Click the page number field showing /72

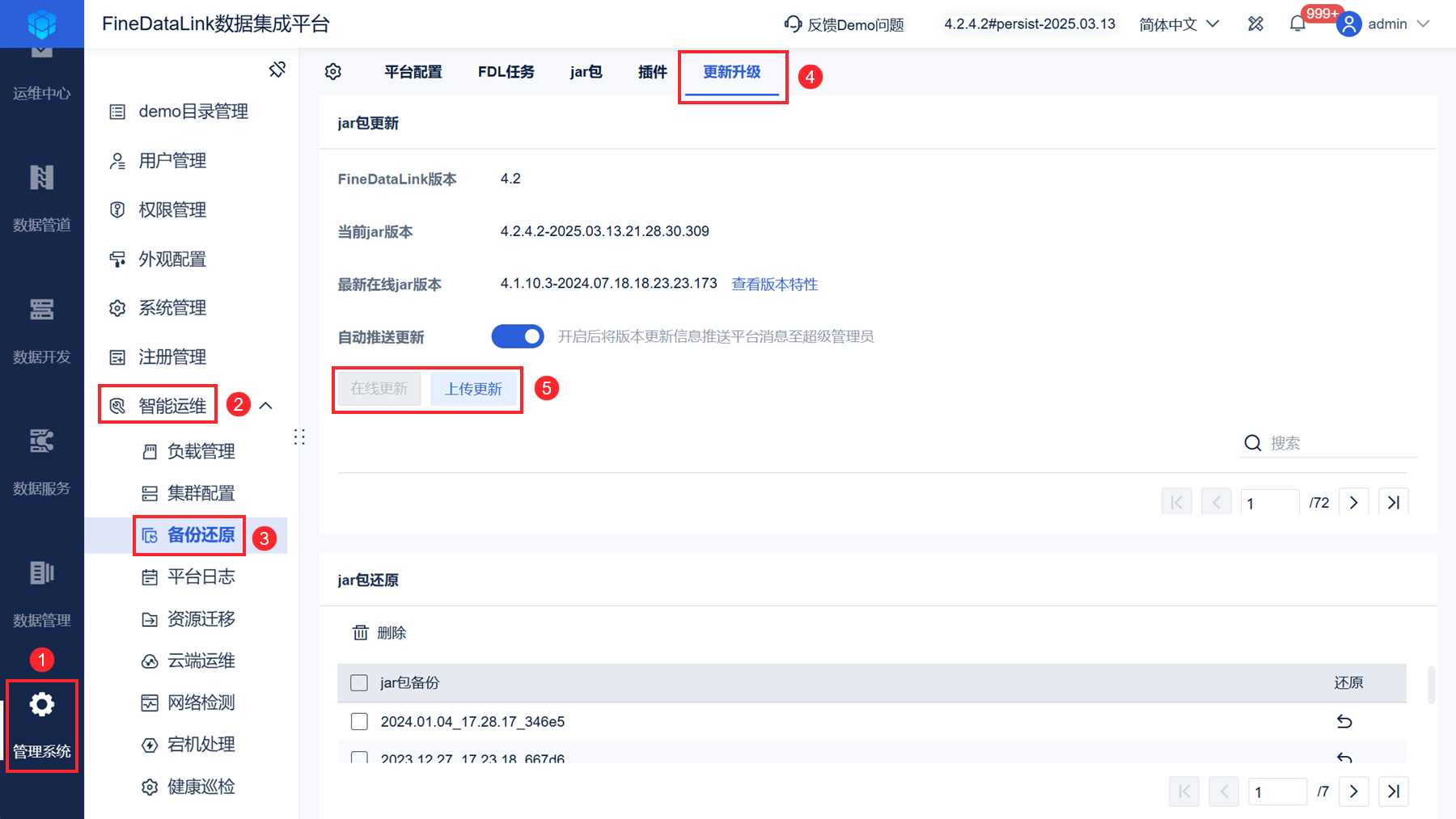1270,503
